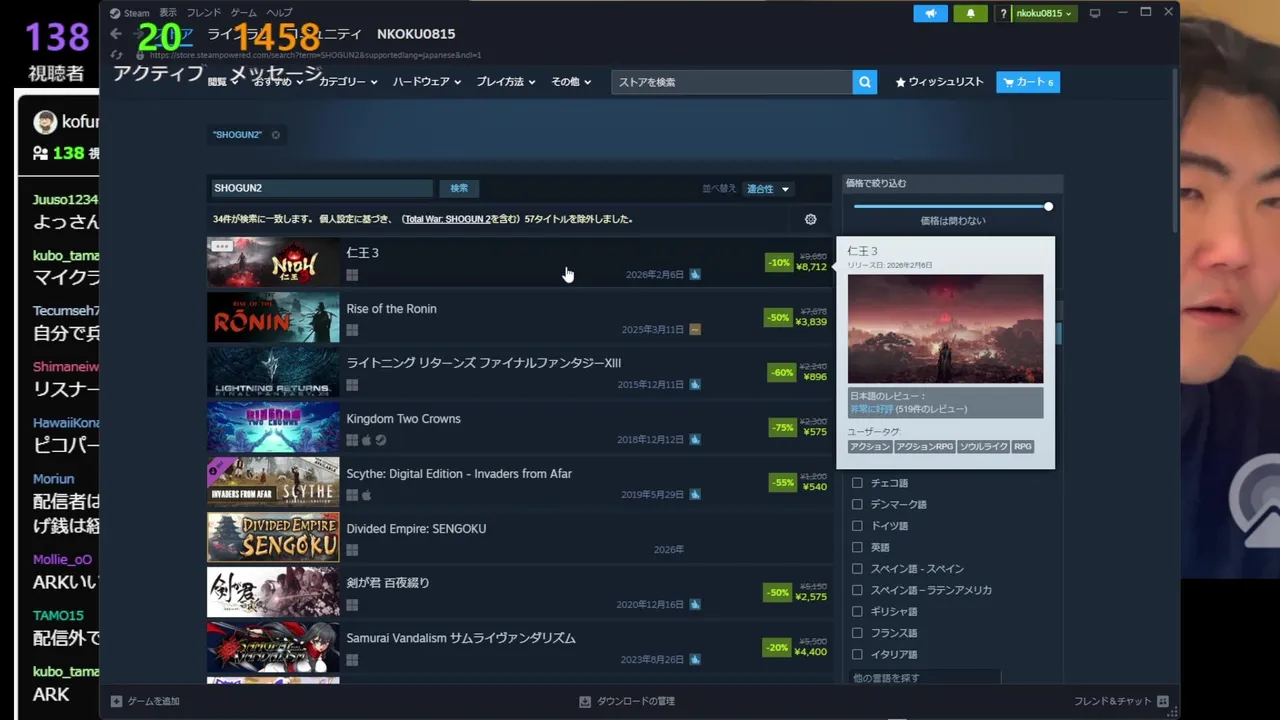
Task: Open the フレンド menu
Action: 204,13
